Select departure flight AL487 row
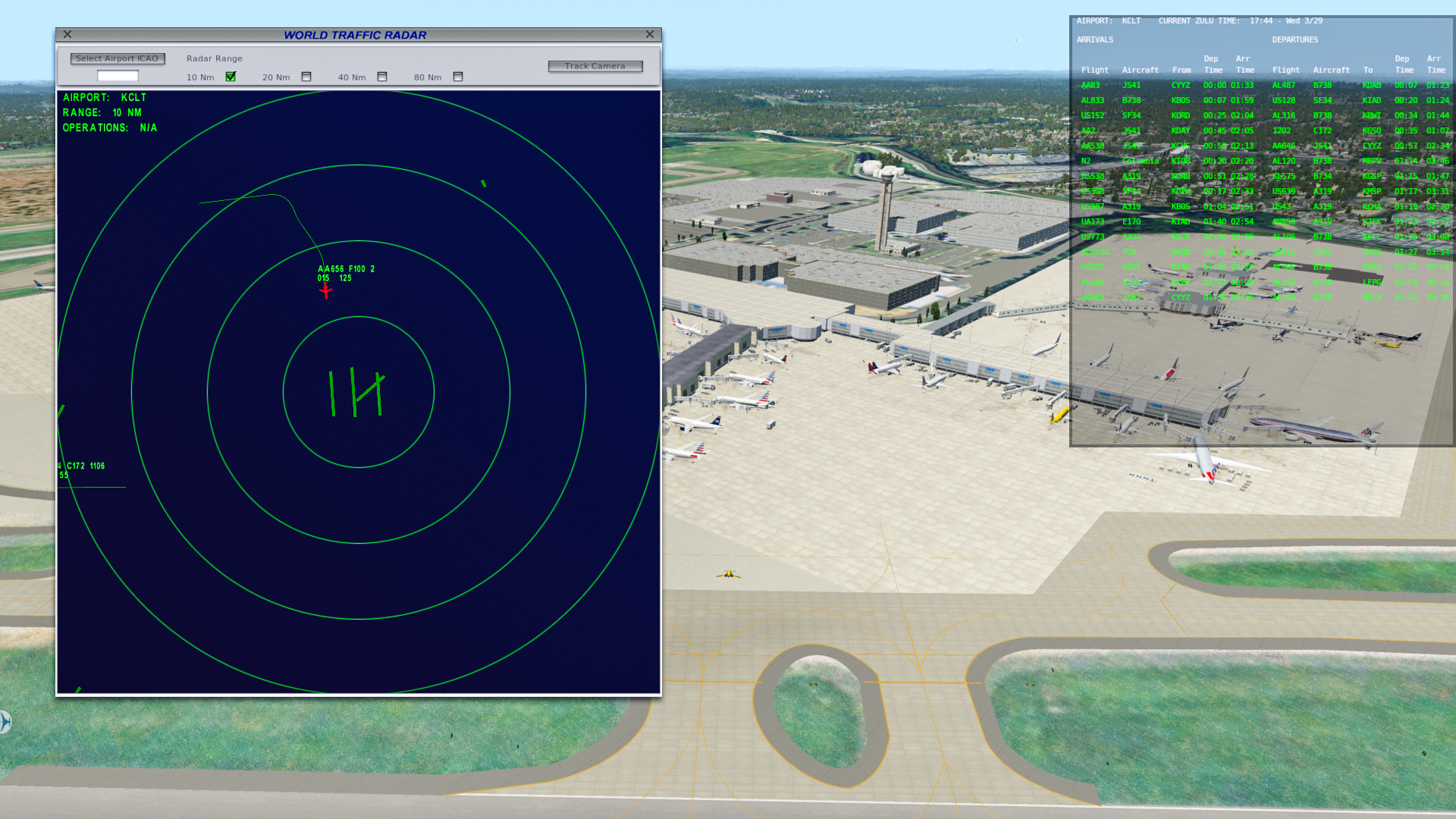The image size is (1456, 819). [1283, 86]
